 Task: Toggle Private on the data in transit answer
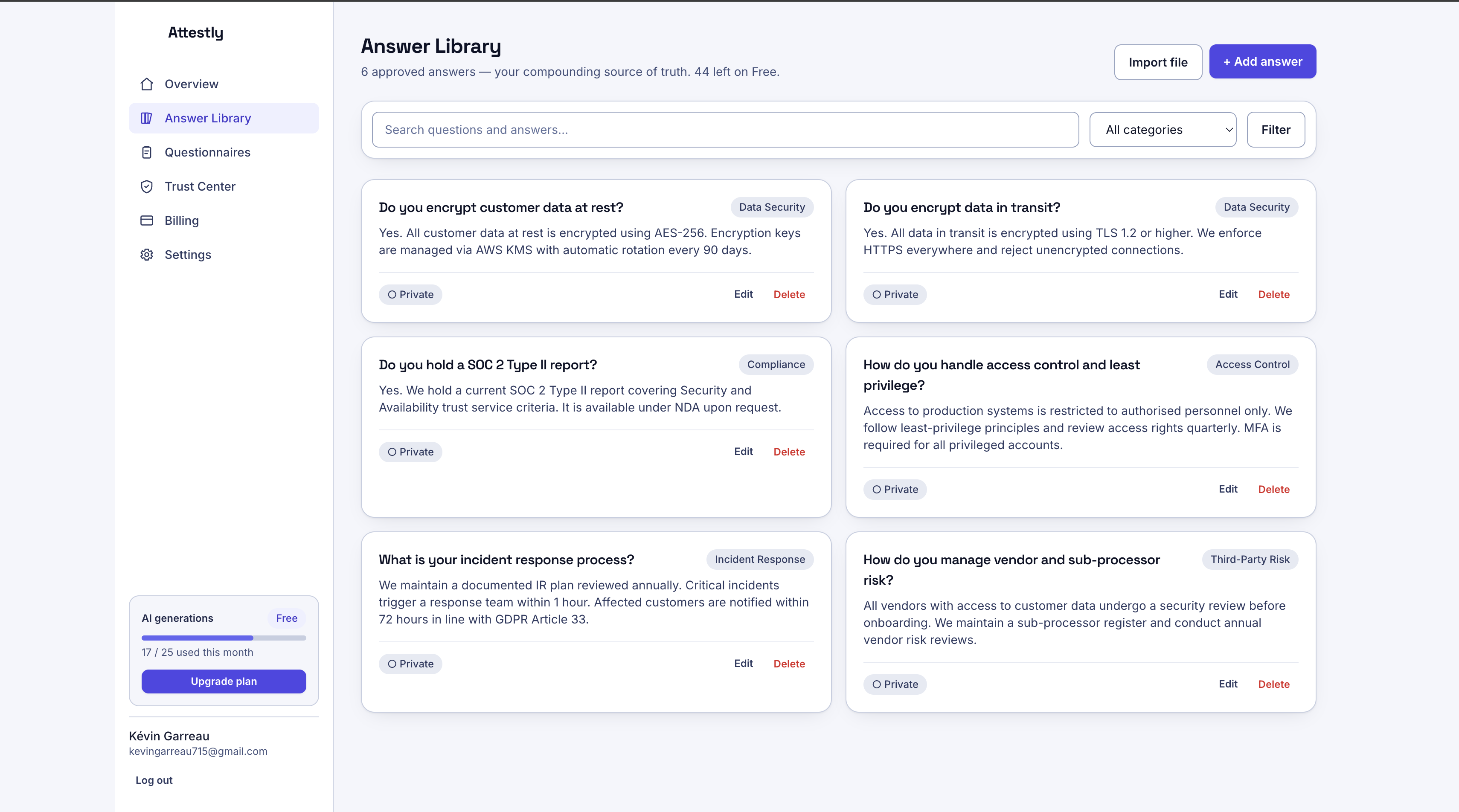coord(895,294)
